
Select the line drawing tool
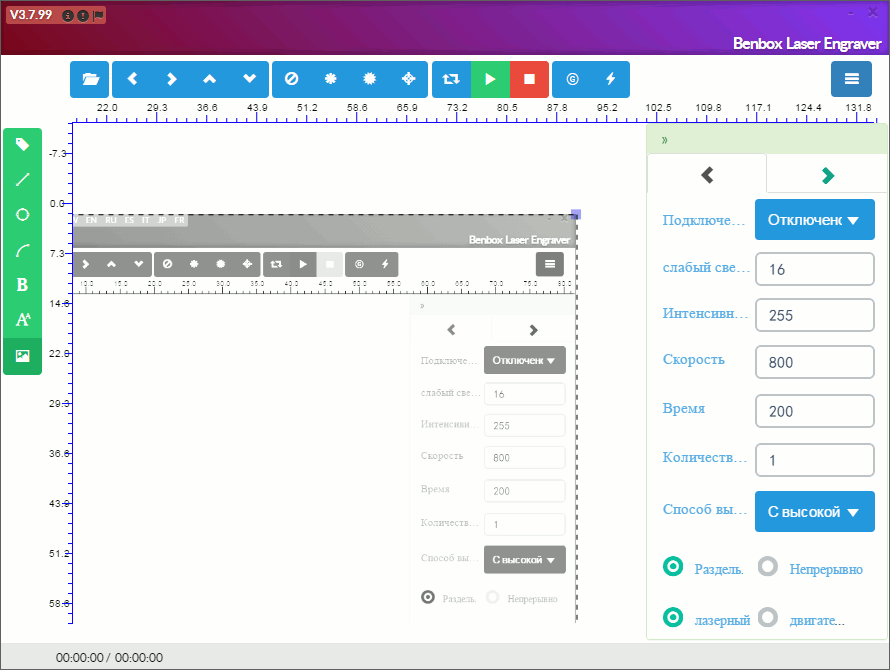(x=22, y=179)
